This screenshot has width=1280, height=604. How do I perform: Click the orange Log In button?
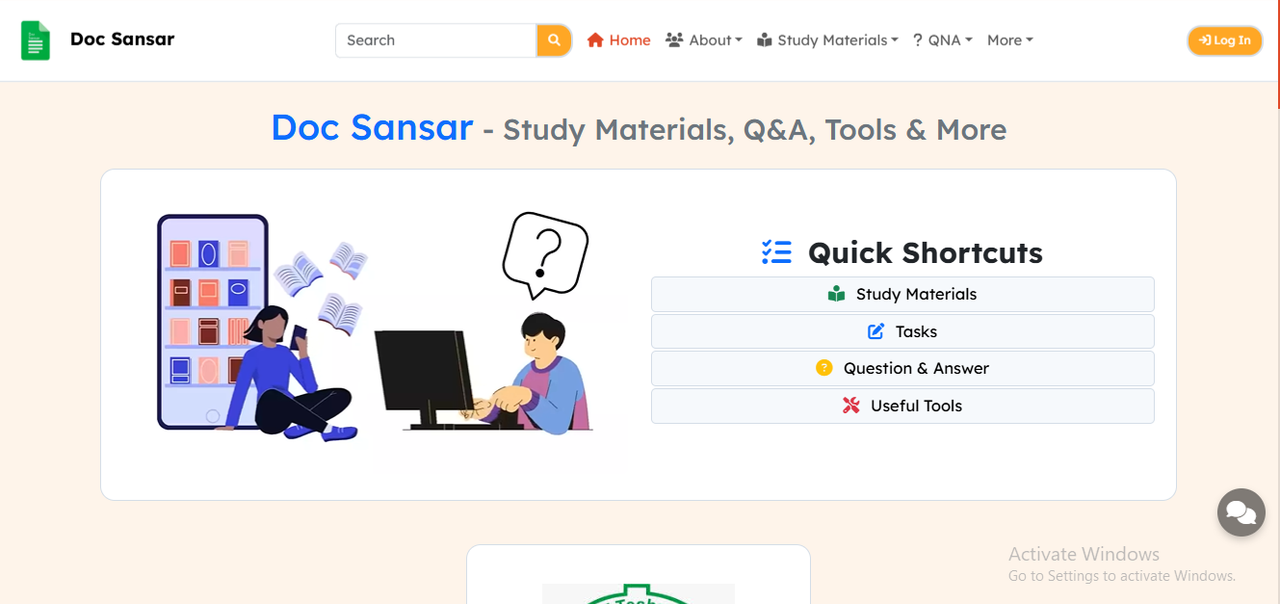pyautogui.click(x=1225, y=40)
